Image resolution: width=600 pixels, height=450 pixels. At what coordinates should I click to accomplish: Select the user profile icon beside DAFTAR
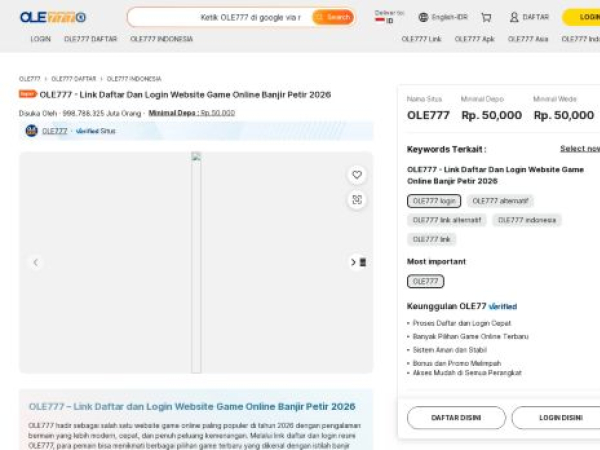click(514, 17)
